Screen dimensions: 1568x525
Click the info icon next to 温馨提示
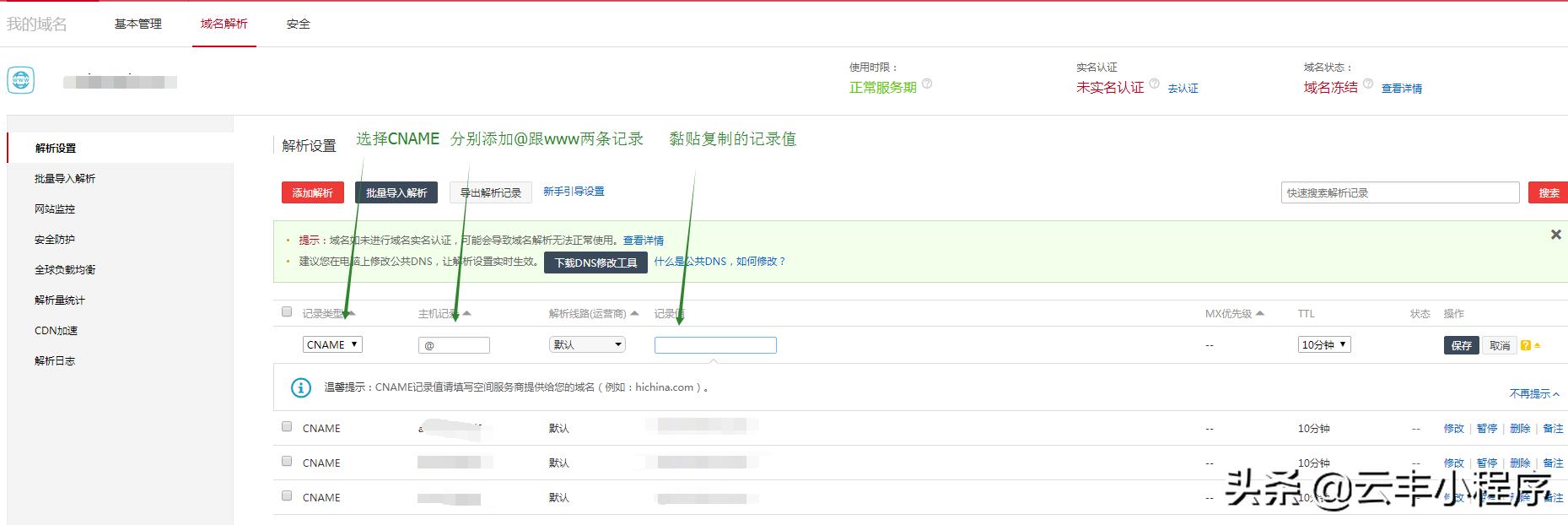[x=301, y=387]
